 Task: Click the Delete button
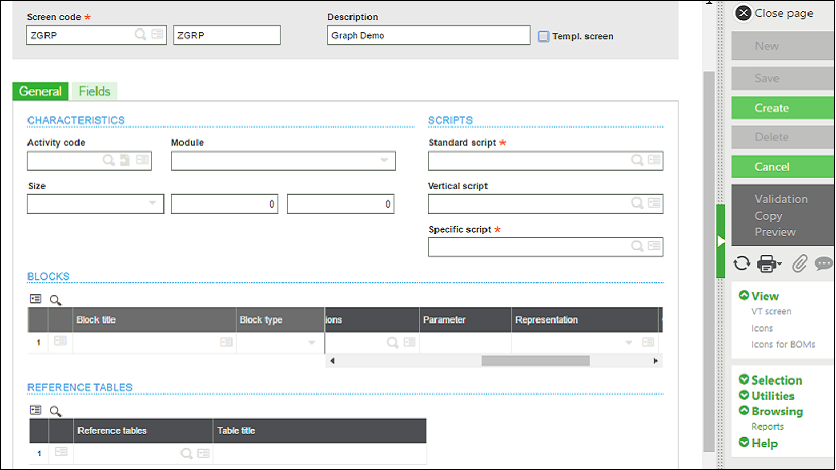(x=783, y=137)
